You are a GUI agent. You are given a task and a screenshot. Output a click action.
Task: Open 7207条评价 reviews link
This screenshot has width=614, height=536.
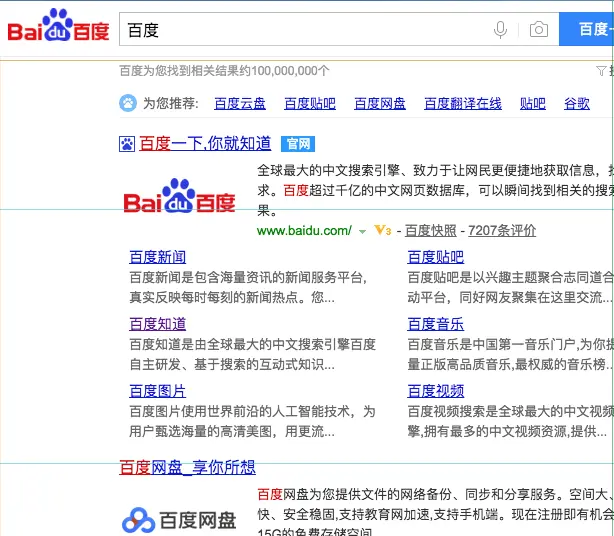[502, 230]
